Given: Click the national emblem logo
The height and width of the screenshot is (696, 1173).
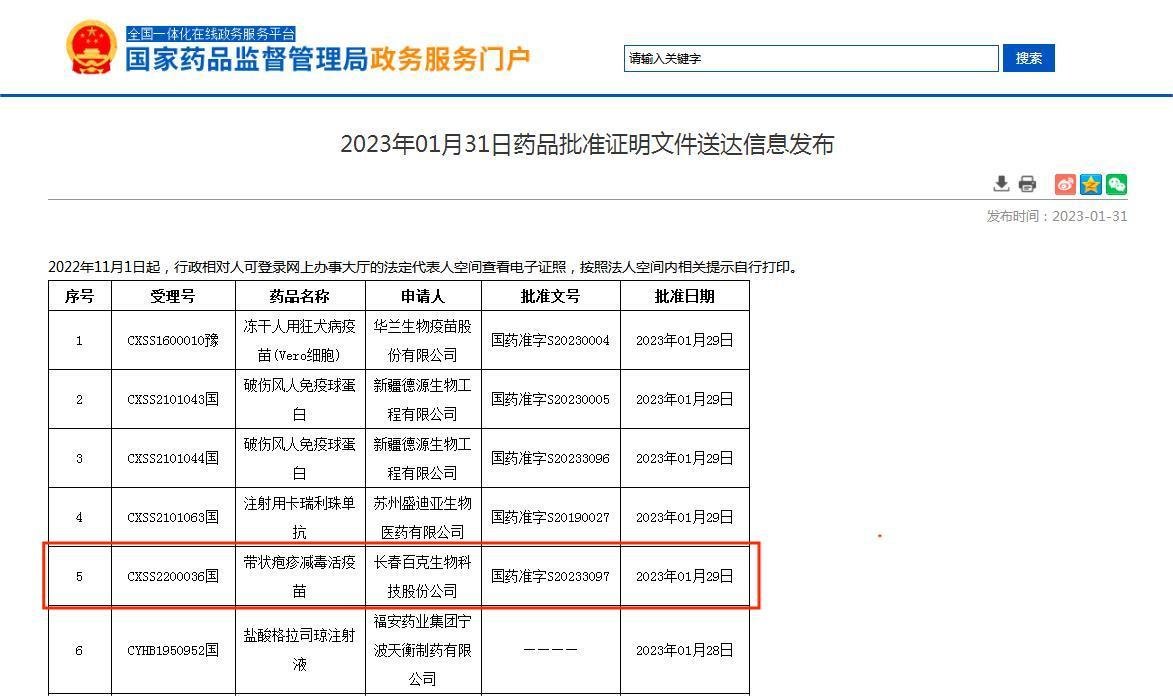Looking at the screenshot, I should pyautogui.click(x=91, y=47).
